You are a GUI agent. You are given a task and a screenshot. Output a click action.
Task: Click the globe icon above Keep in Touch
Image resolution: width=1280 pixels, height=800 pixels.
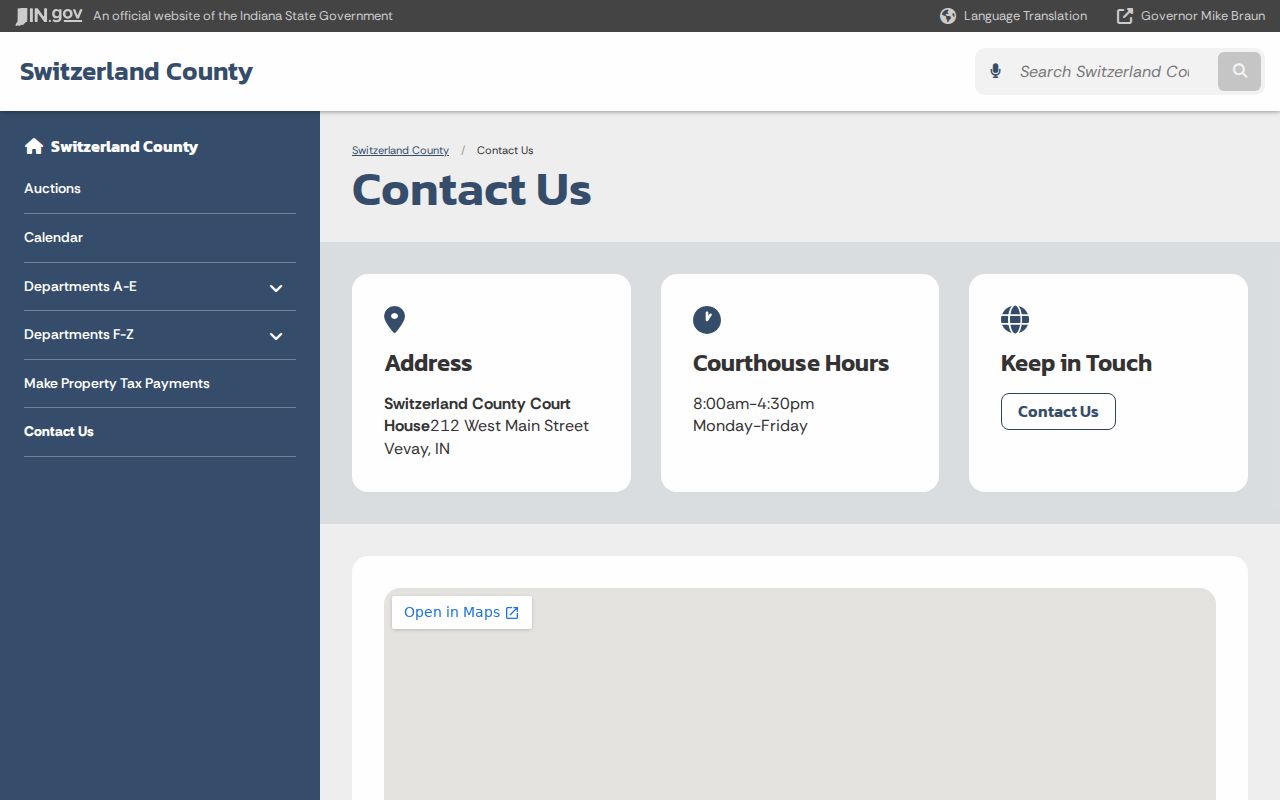1015,320
